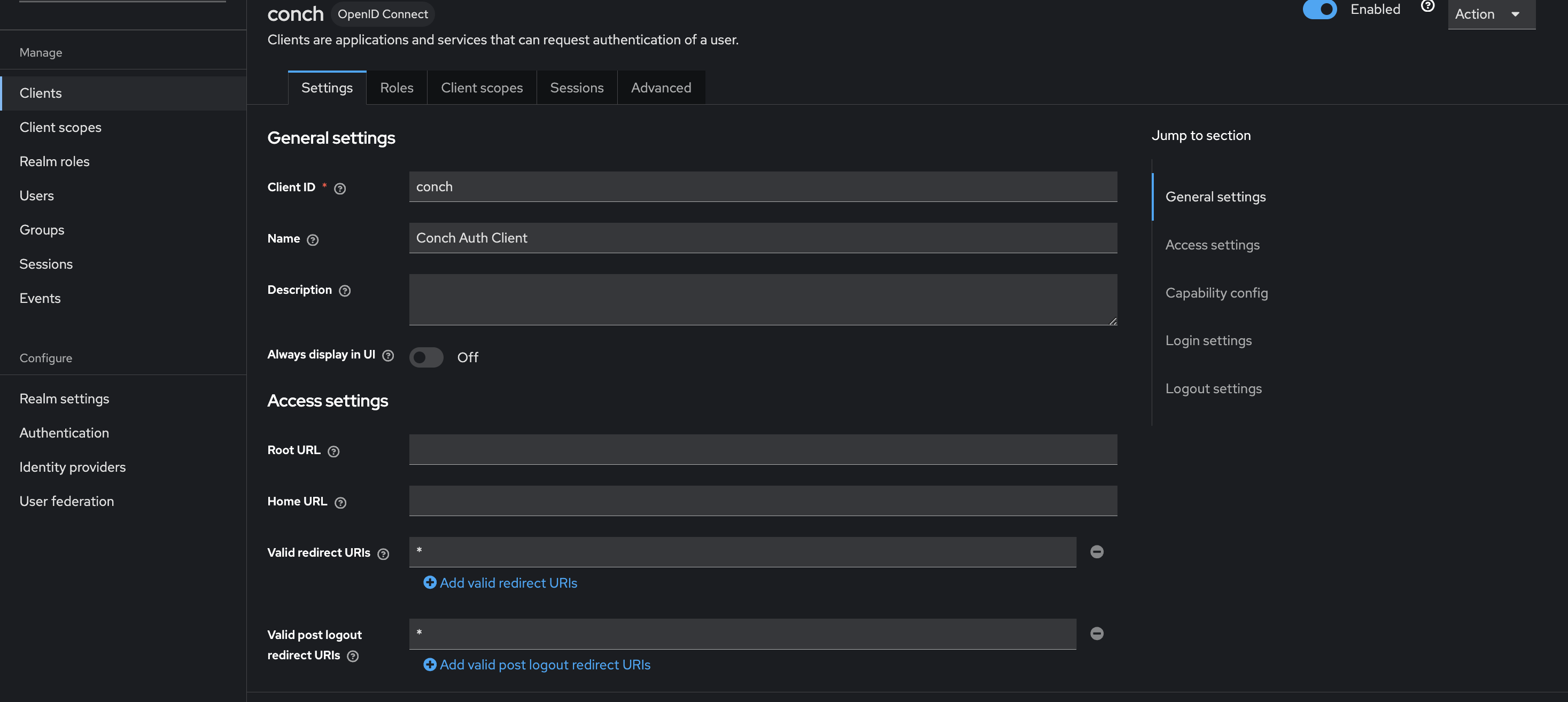This screenshot has width=1568, height=702.
Task: Click the help icon next to Enabled
Action: 1427,6
